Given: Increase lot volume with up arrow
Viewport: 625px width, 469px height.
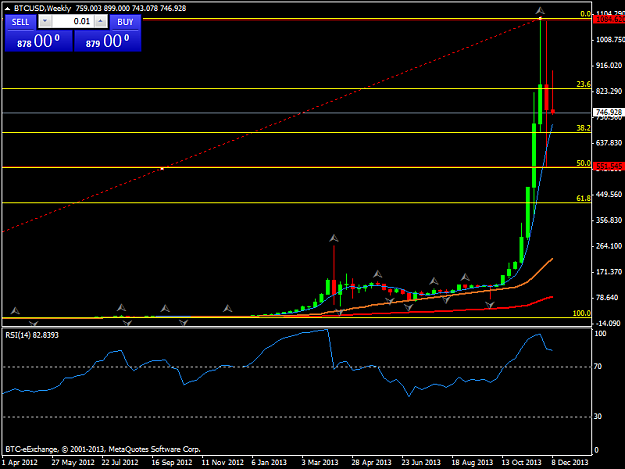Looking at the screenshot, I should coord(101,22).
